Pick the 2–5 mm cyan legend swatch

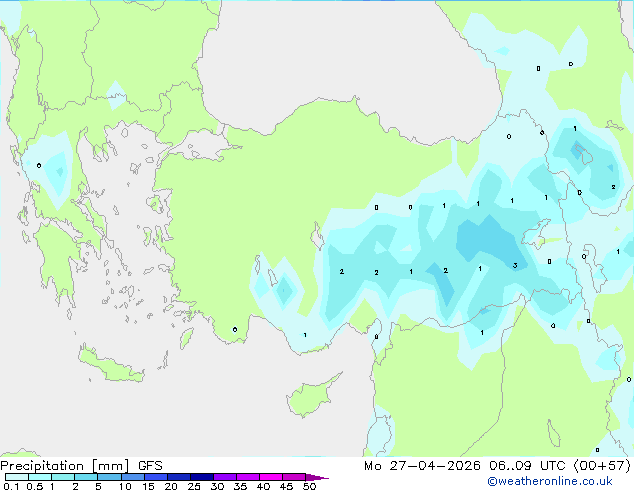pyautogui.click(x=86, y=477)
